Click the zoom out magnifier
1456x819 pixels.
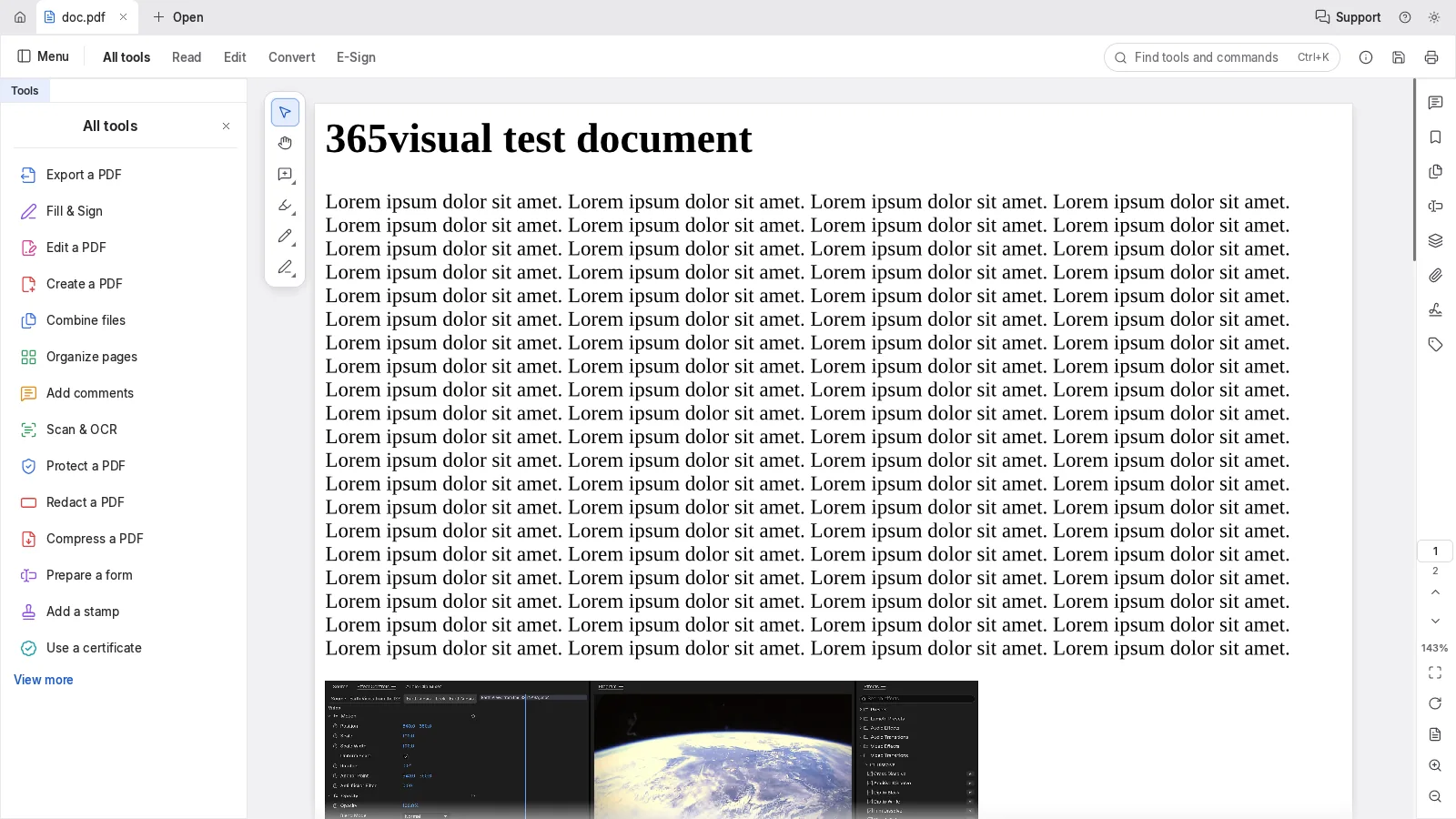pos(1435,796)
